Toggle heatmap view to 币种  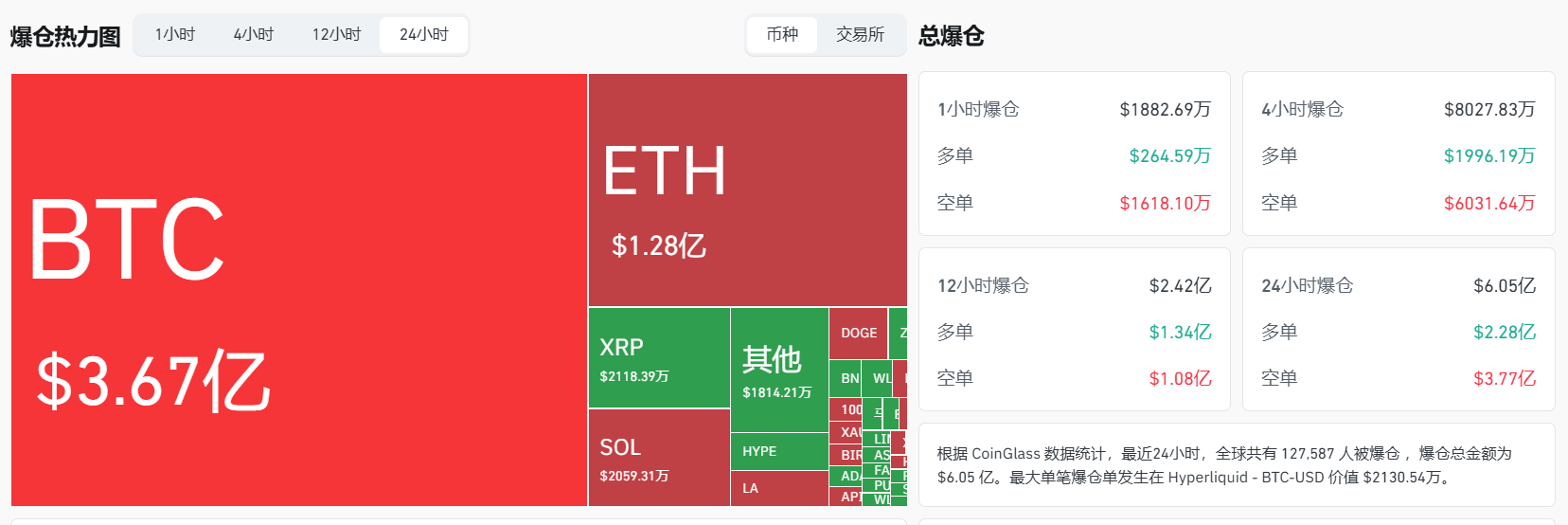pyautogui.click(x=782, y=35)
